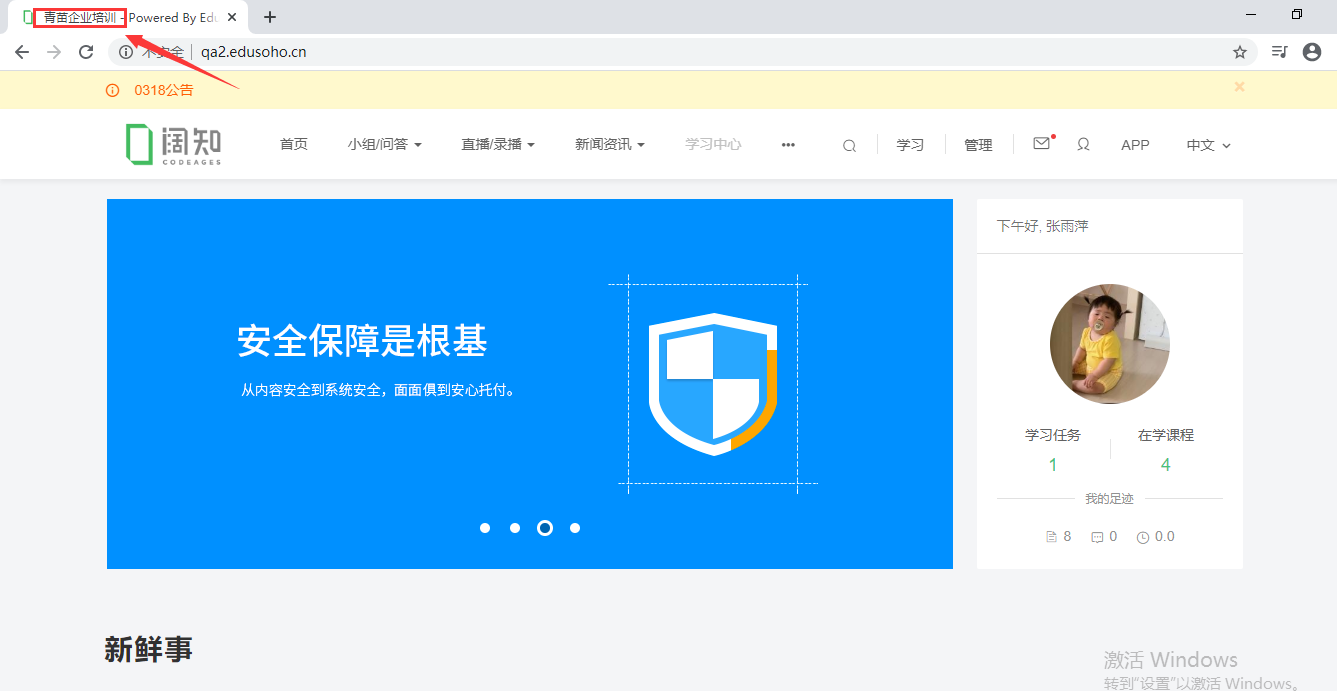Restore down the browser window

[x=1297, y=15]
